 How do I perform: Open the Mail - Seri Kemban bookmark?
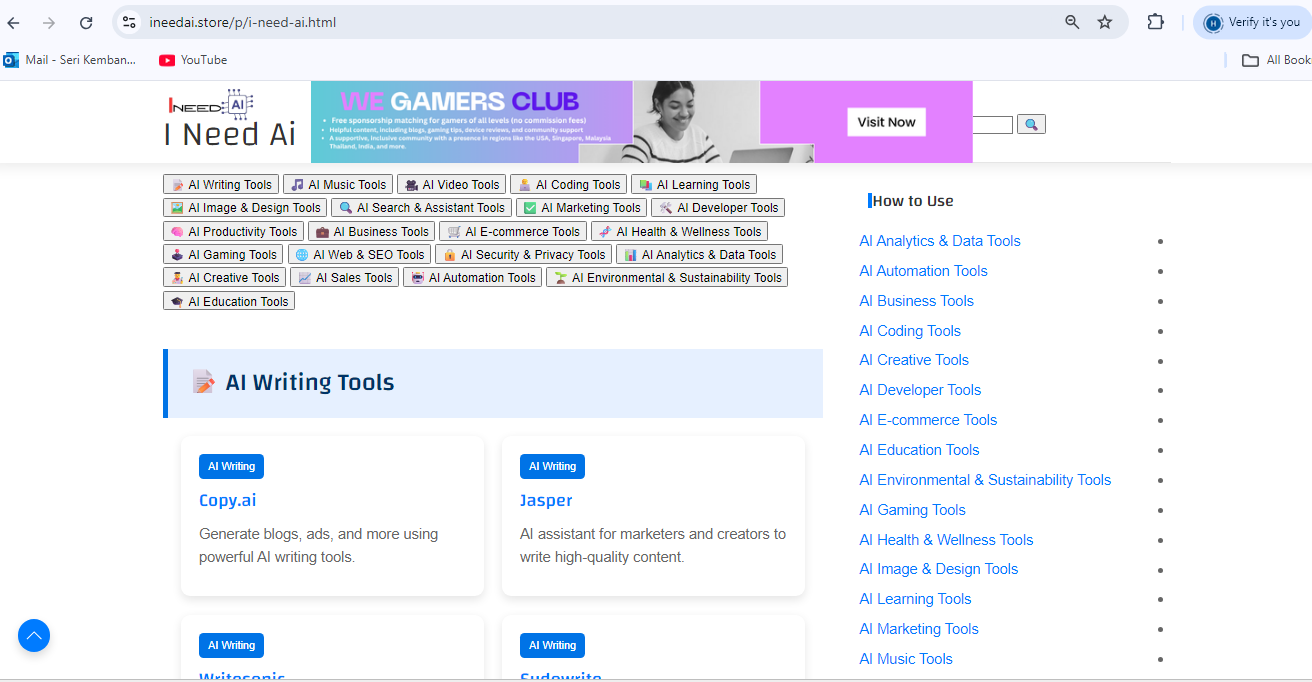point(70,60)
